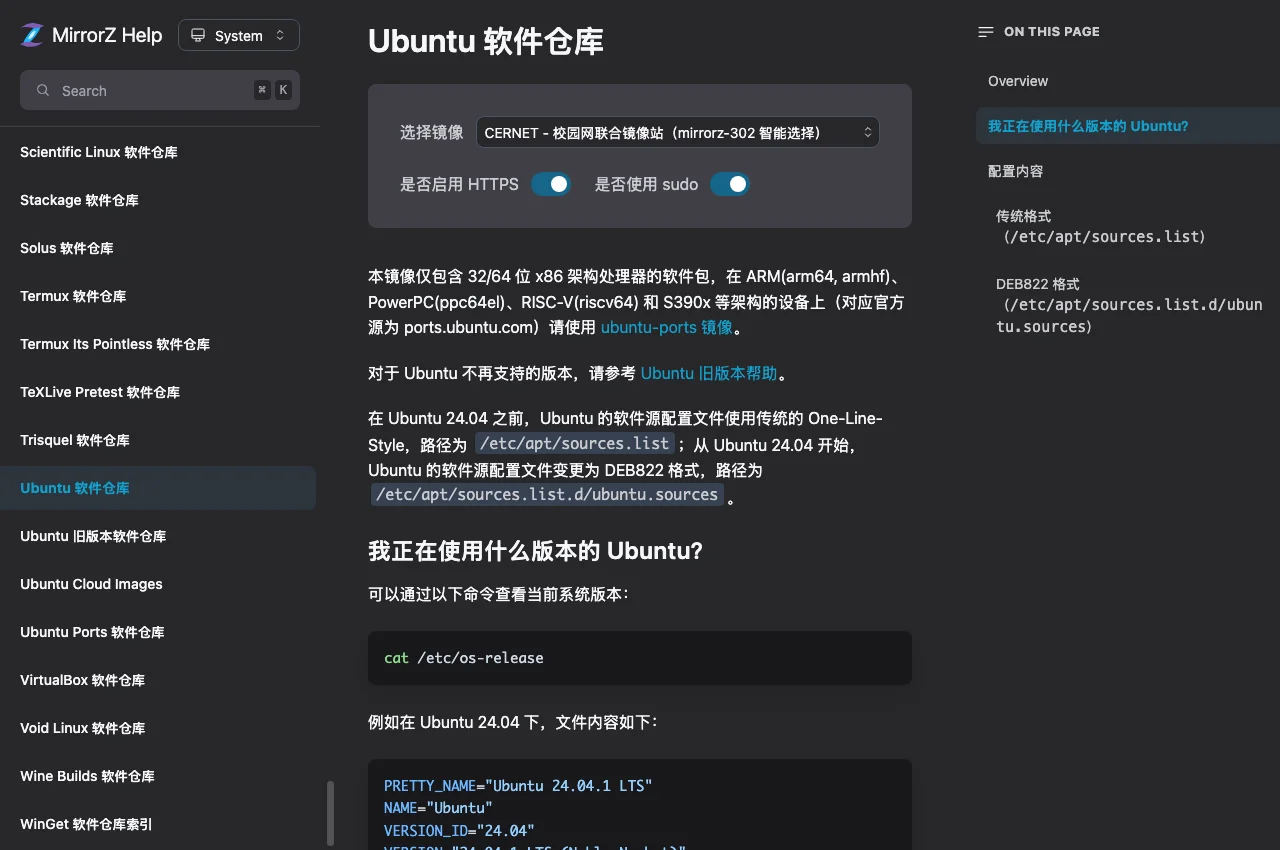
Task: Click inline /etc/apt/sources.list.d/ubuntu.sources code text
Action: tap(547, 494)
